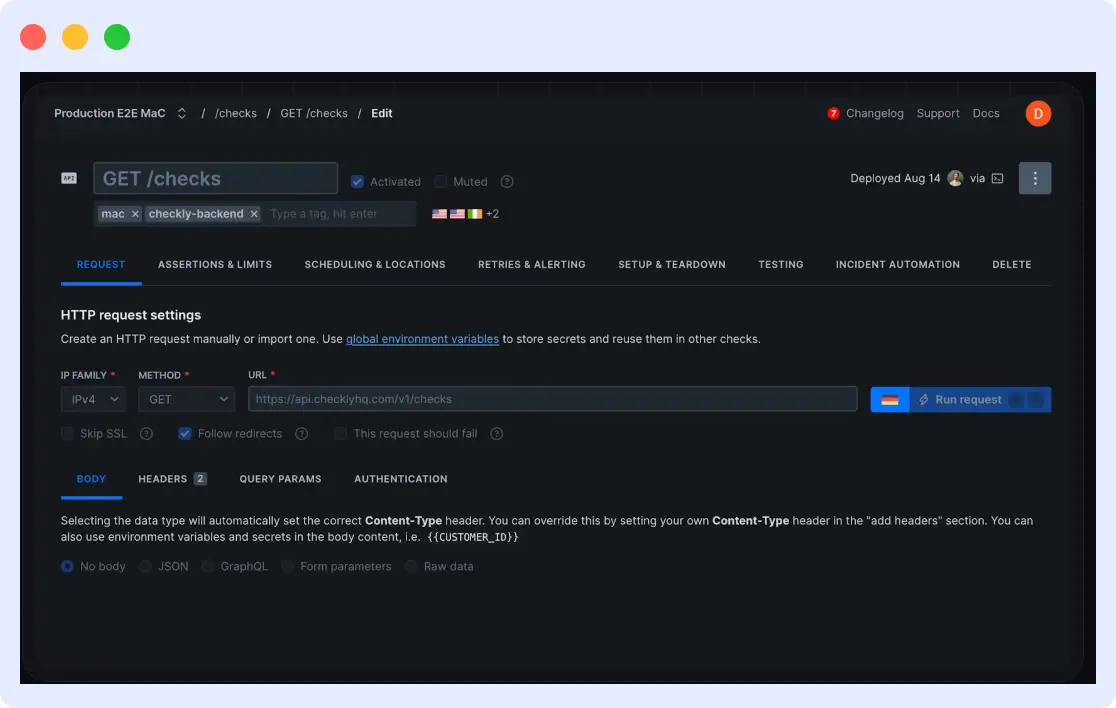This screenshot has width=1116, height=708.
Task: Select the JSON body type
Action: [x=145, y=566]
